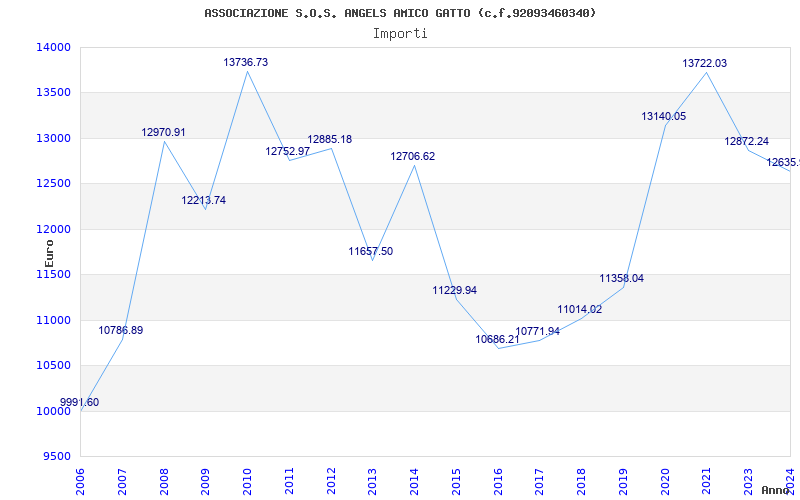
Task: Click the 13736.73 peak data label
Action: point(245,62)
